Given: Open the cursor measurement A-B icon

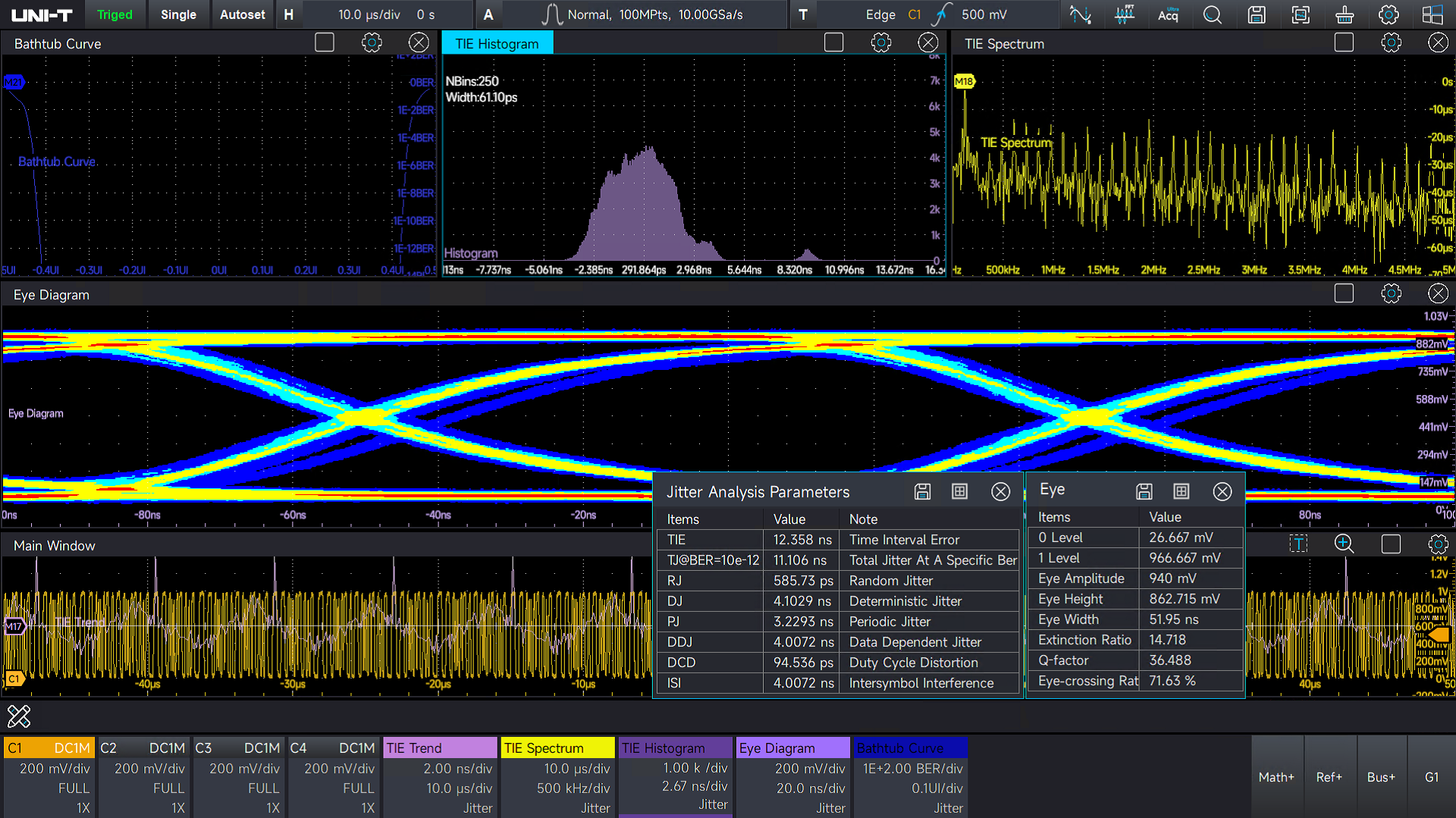Looking at the screenshot, I should tap(1080, 14).
